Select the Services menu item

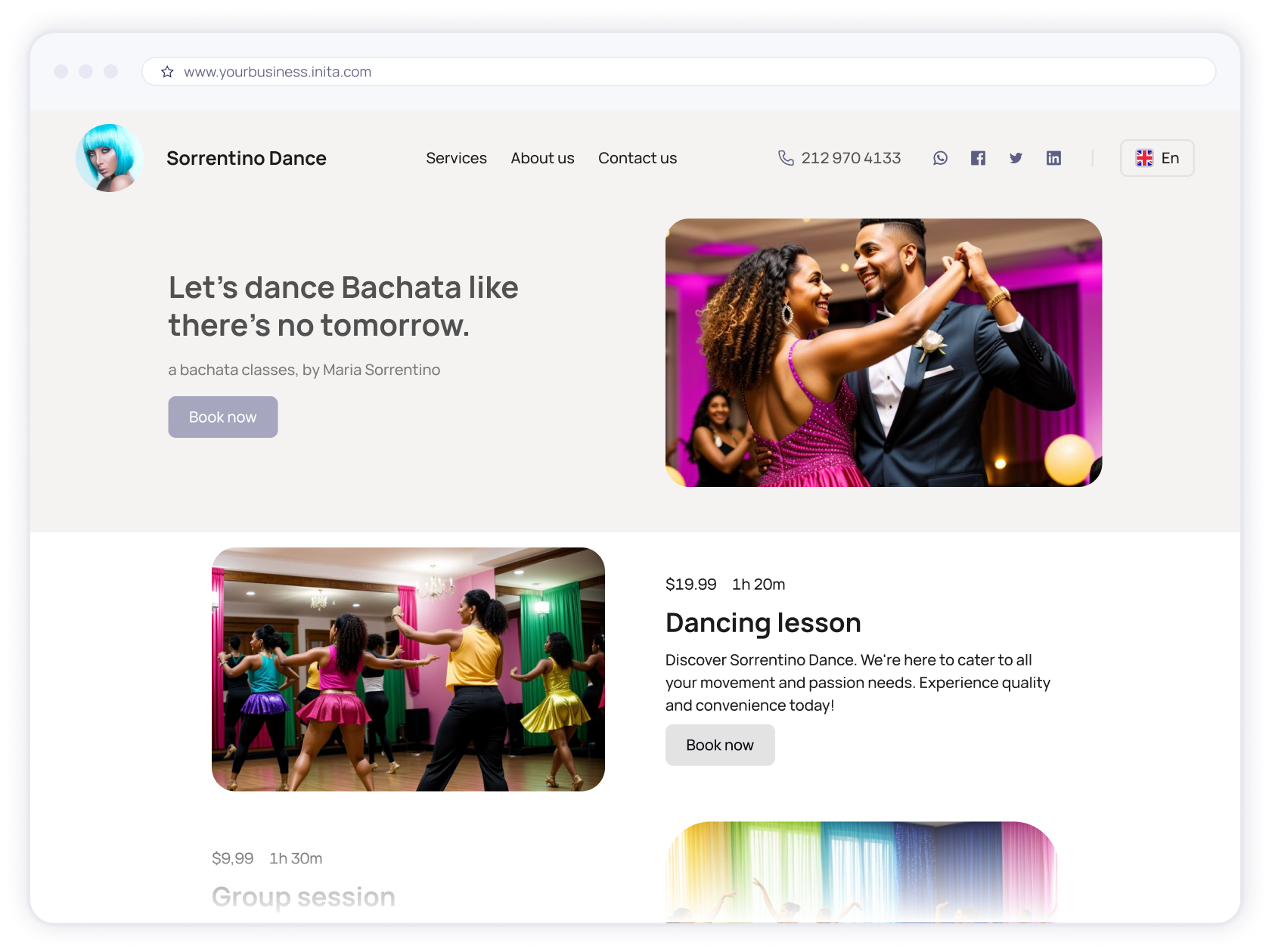pos(456,158)
